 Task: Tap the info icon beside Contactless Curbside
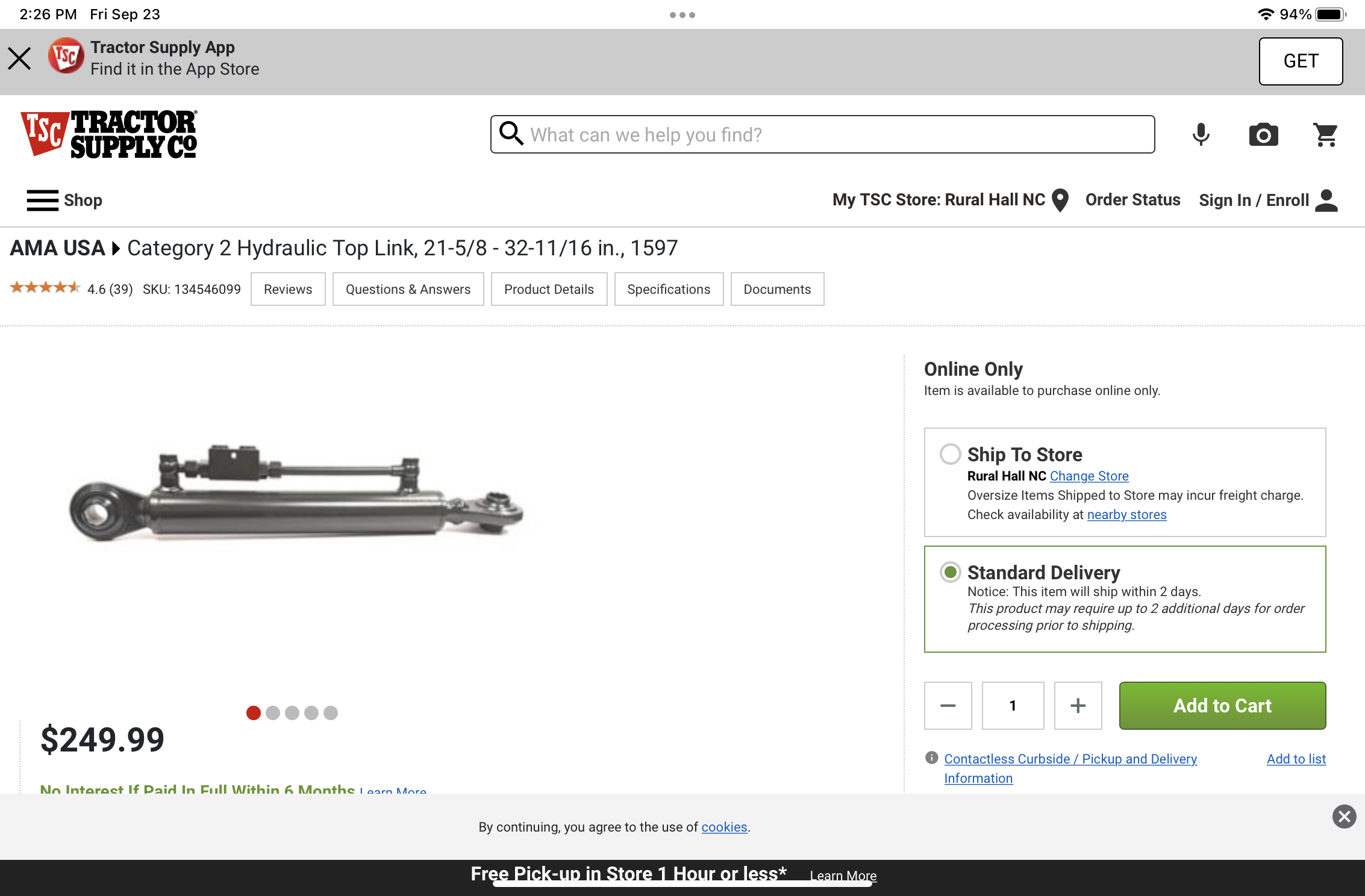[x=931, y=758]
